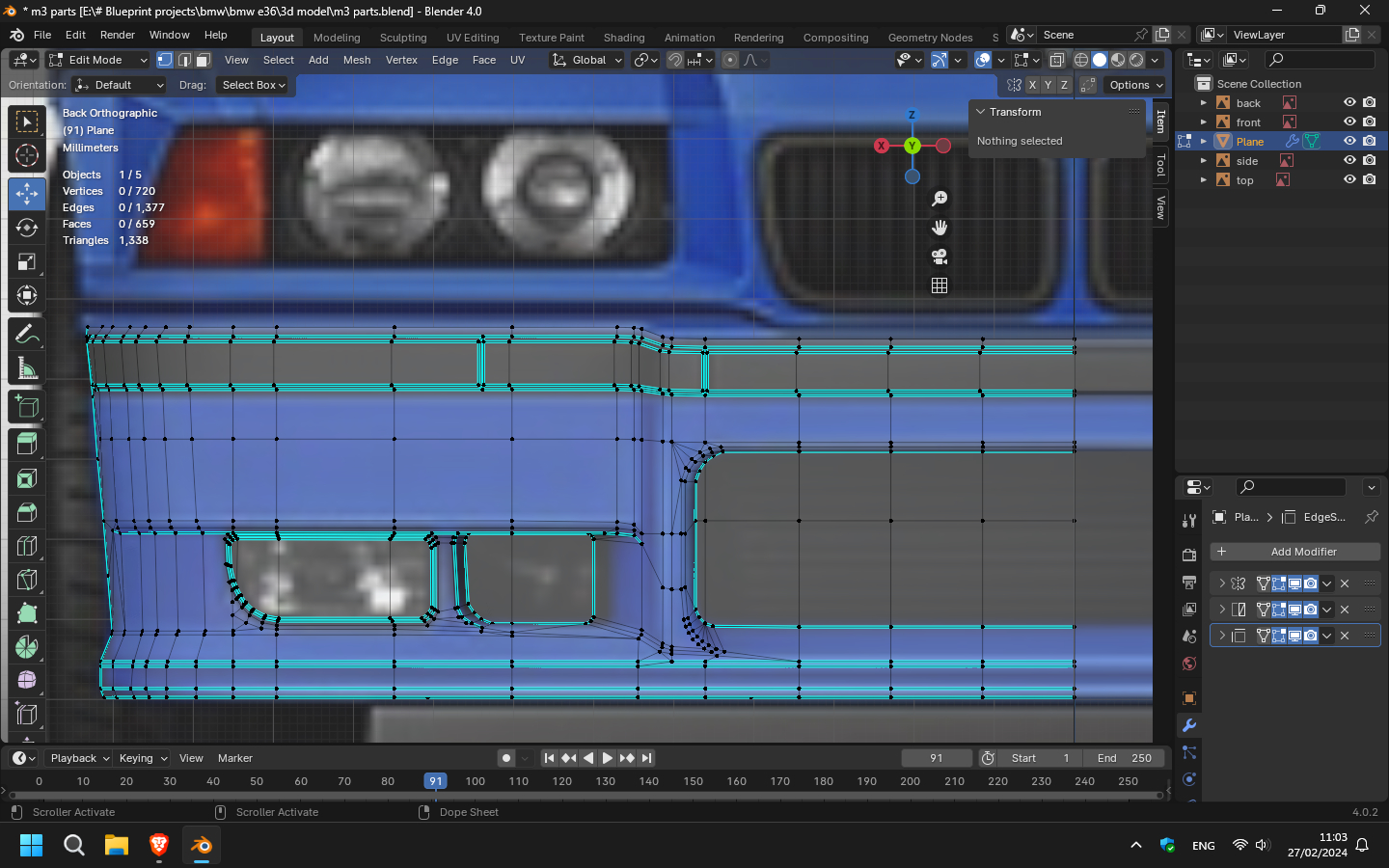Open the Edit Mode dropdown
The height and width of the screenshot is (868, 1389).
[x=97, y=60]
